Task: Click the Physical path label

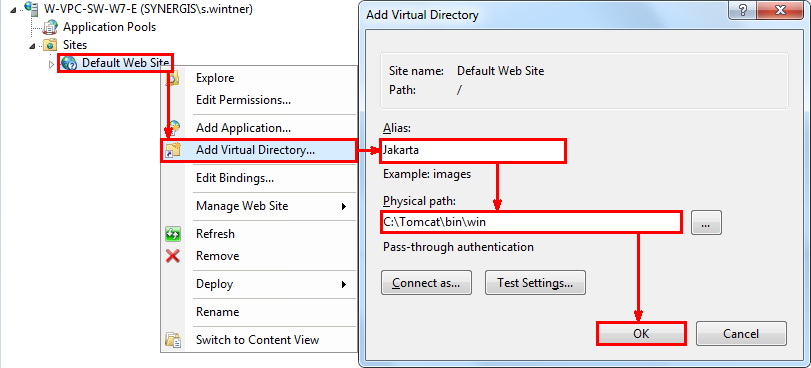Action: 420,201
